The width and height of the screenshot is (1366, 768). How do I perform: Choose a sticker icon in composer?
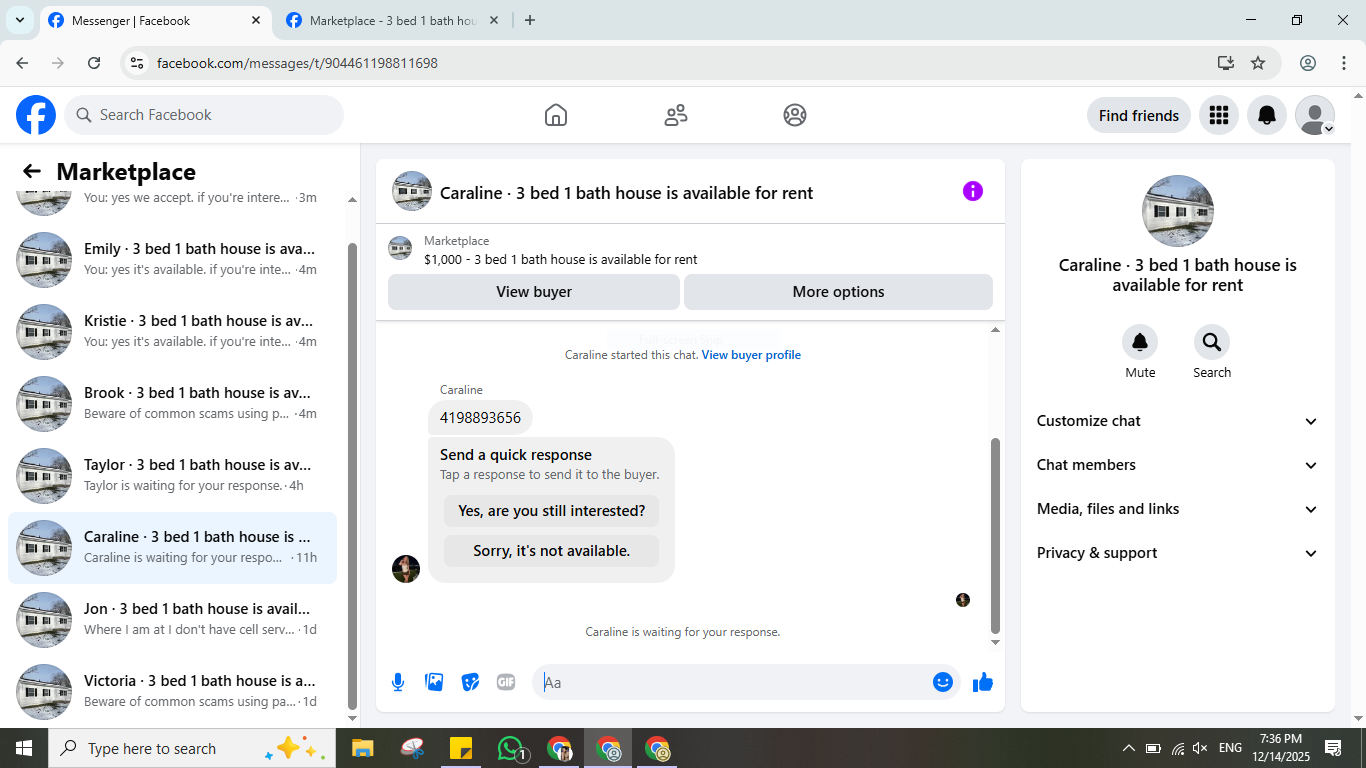point(470,682)
